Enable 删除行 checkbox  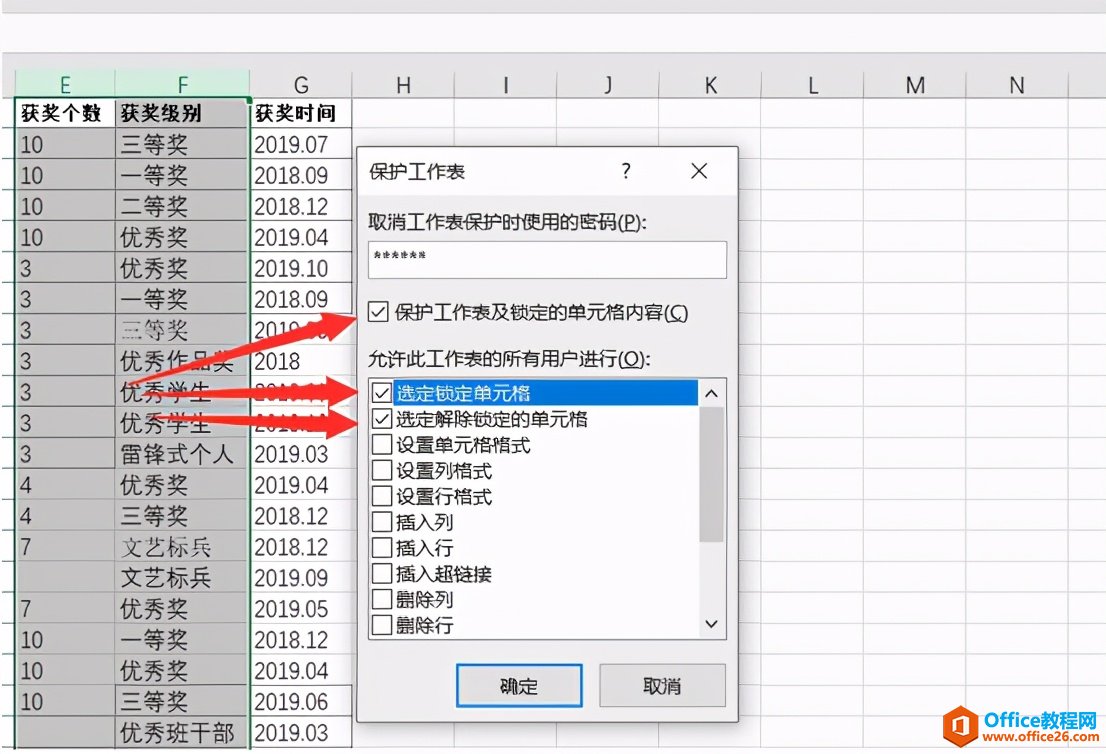point(382,625)
